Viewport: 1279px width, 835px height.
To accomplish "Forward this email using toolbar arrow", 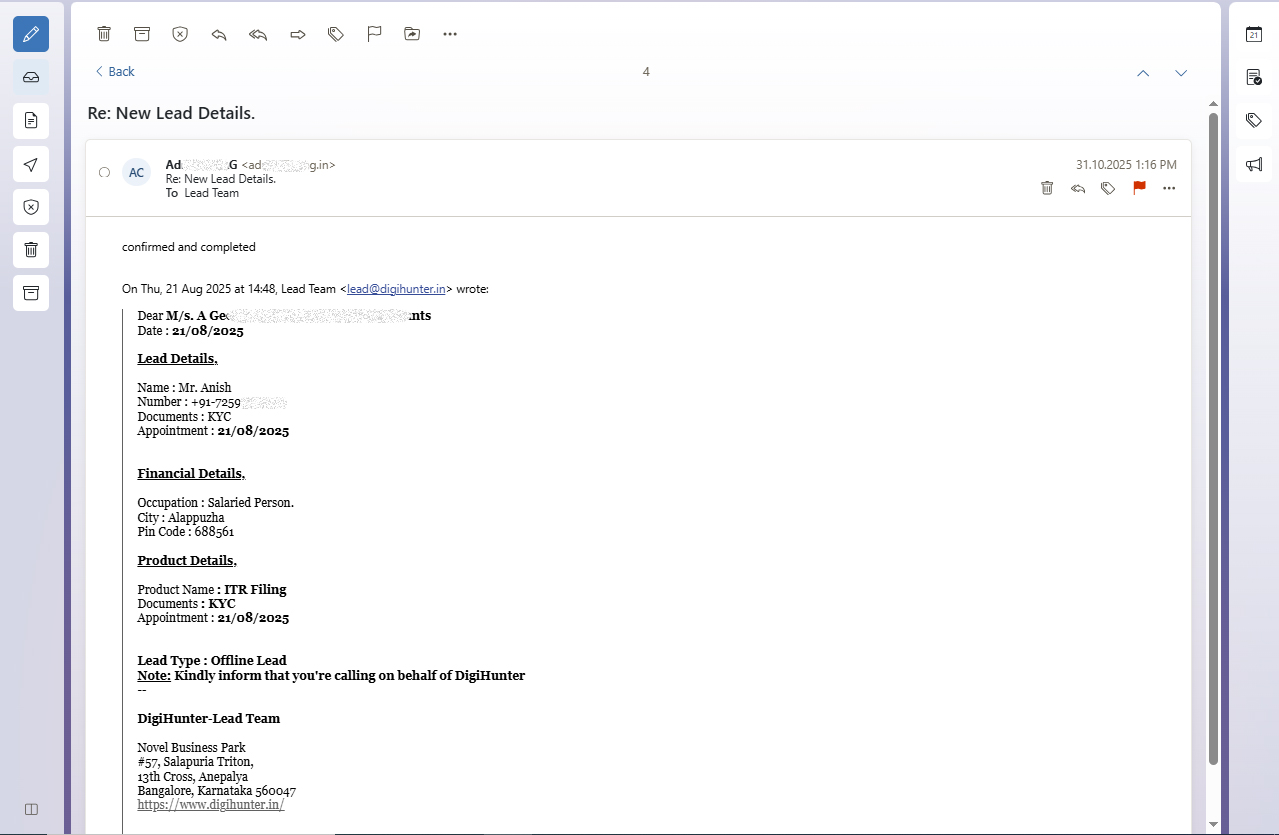I will pyautogui.click(x=297, y=34).
